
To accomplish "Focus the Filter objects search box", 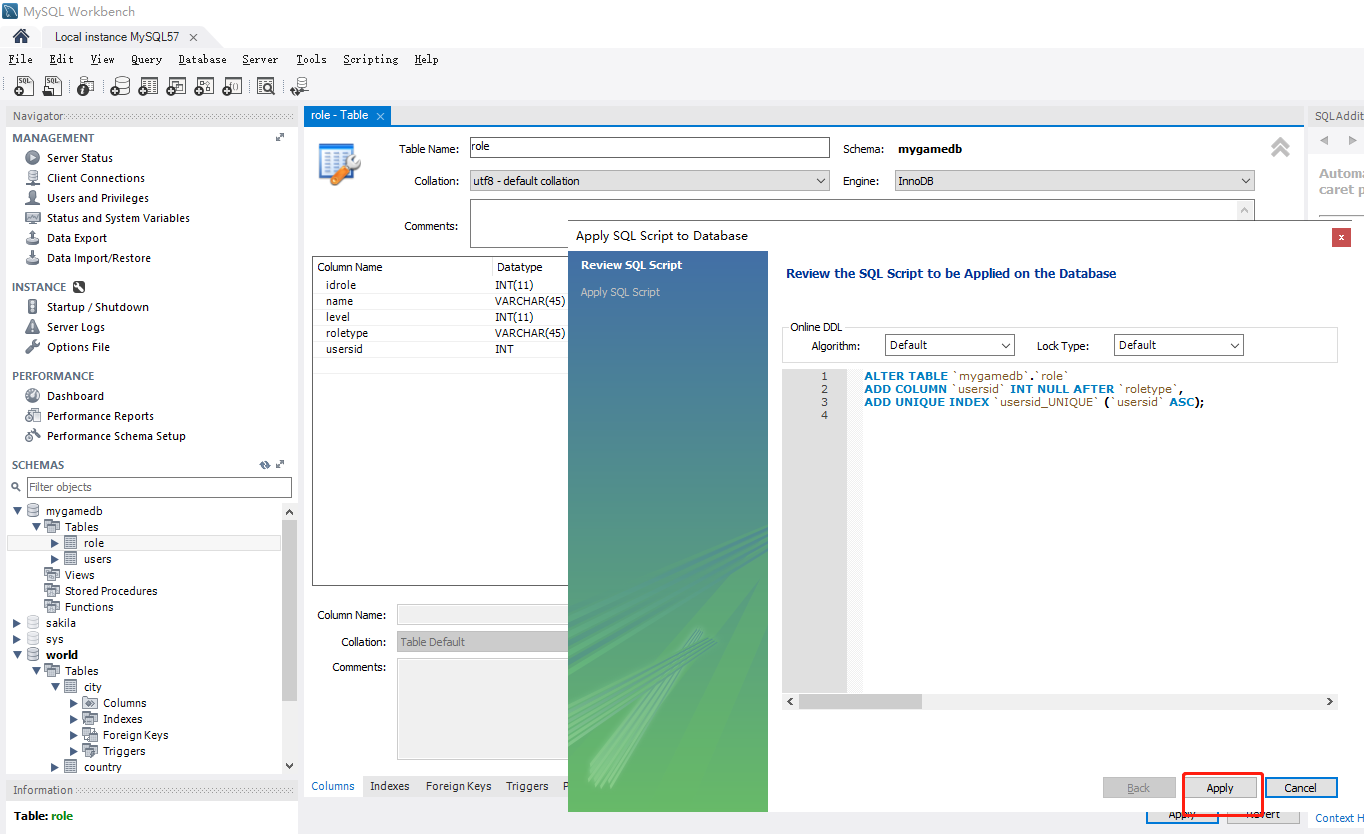I will click(x=159, y=487).
